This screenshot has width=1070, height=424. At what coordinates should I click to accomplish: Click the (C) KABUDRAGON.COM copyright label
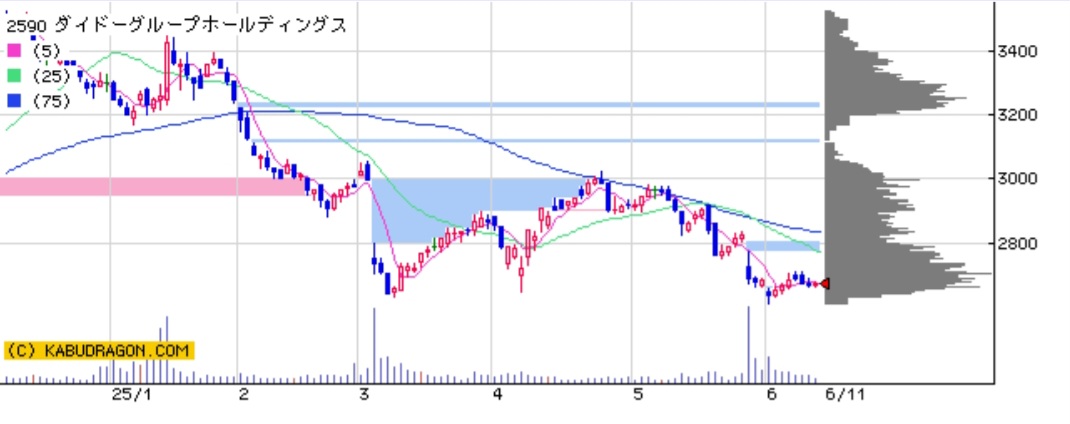point(99,351)
